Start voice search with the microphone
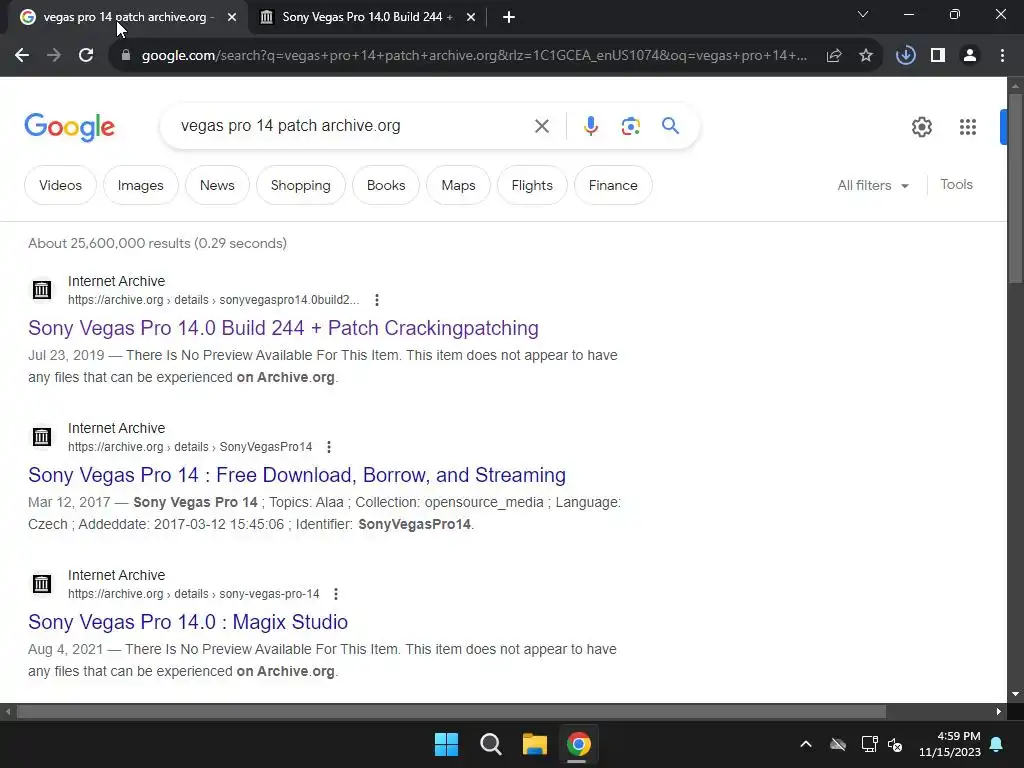 pos(590,126)
